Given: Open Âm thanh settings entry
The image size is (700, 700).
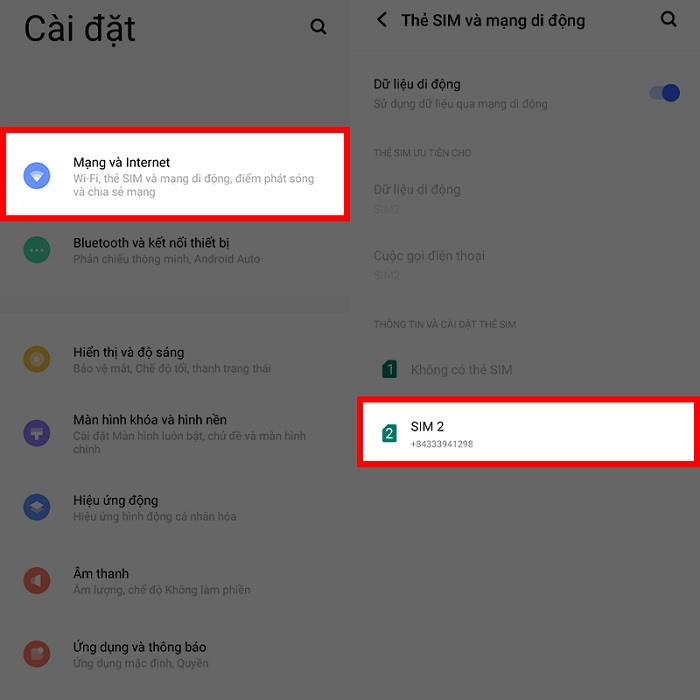Looking at the screenshot, I should point(175,581).
